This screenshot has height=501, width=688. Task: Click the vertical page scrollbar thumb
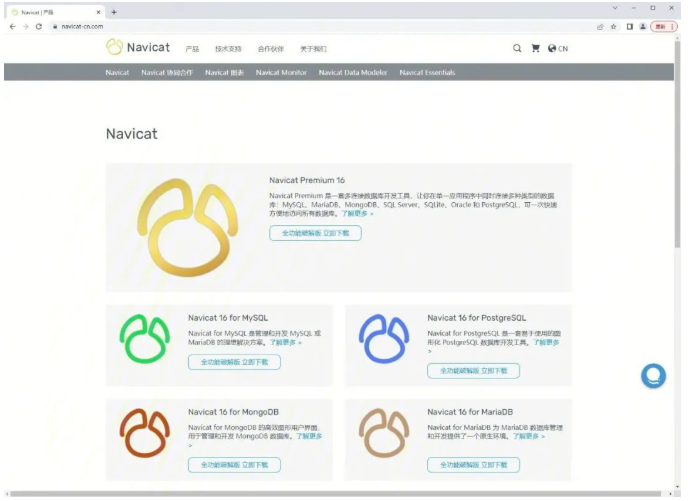(678, 145)
